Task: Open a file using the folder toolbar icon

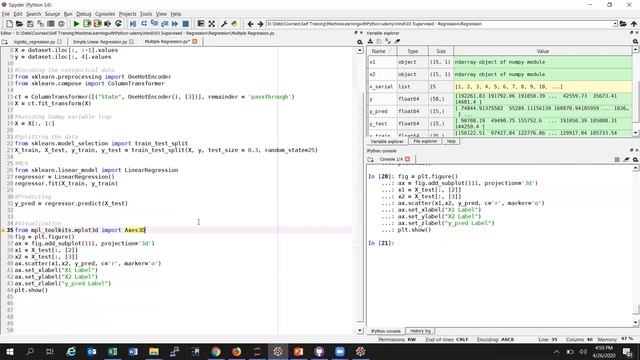Action: click(19, 24)
